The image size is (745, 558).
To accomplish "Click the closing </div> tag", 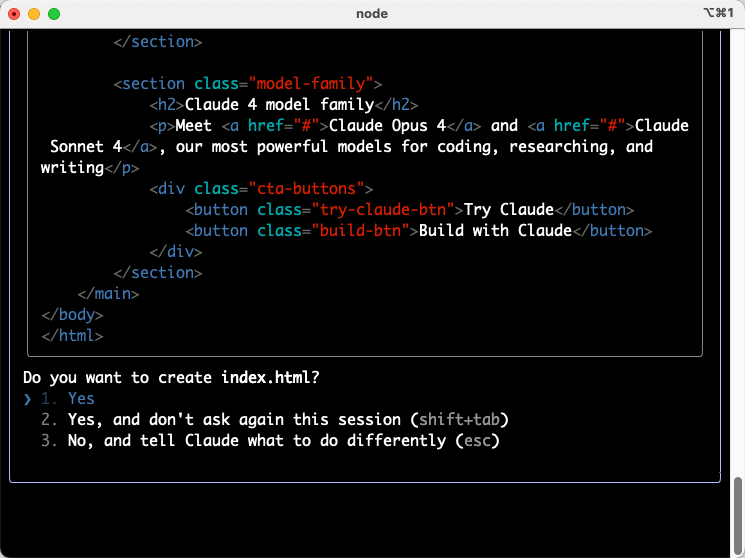I will click(x=176, y=251).
